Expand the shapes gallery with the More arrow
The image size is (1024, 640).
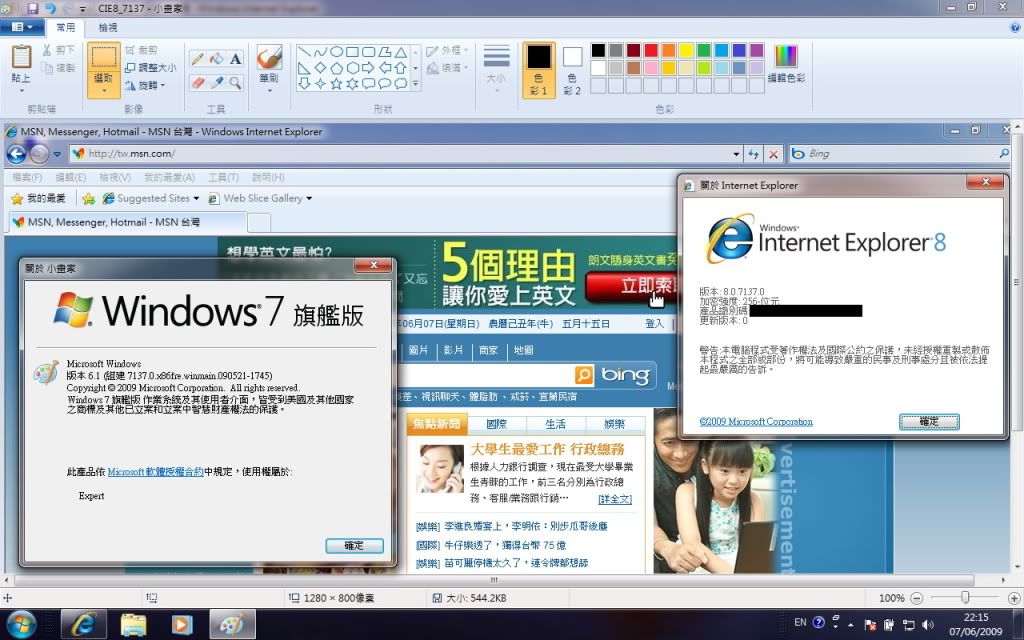pos(415,84)
